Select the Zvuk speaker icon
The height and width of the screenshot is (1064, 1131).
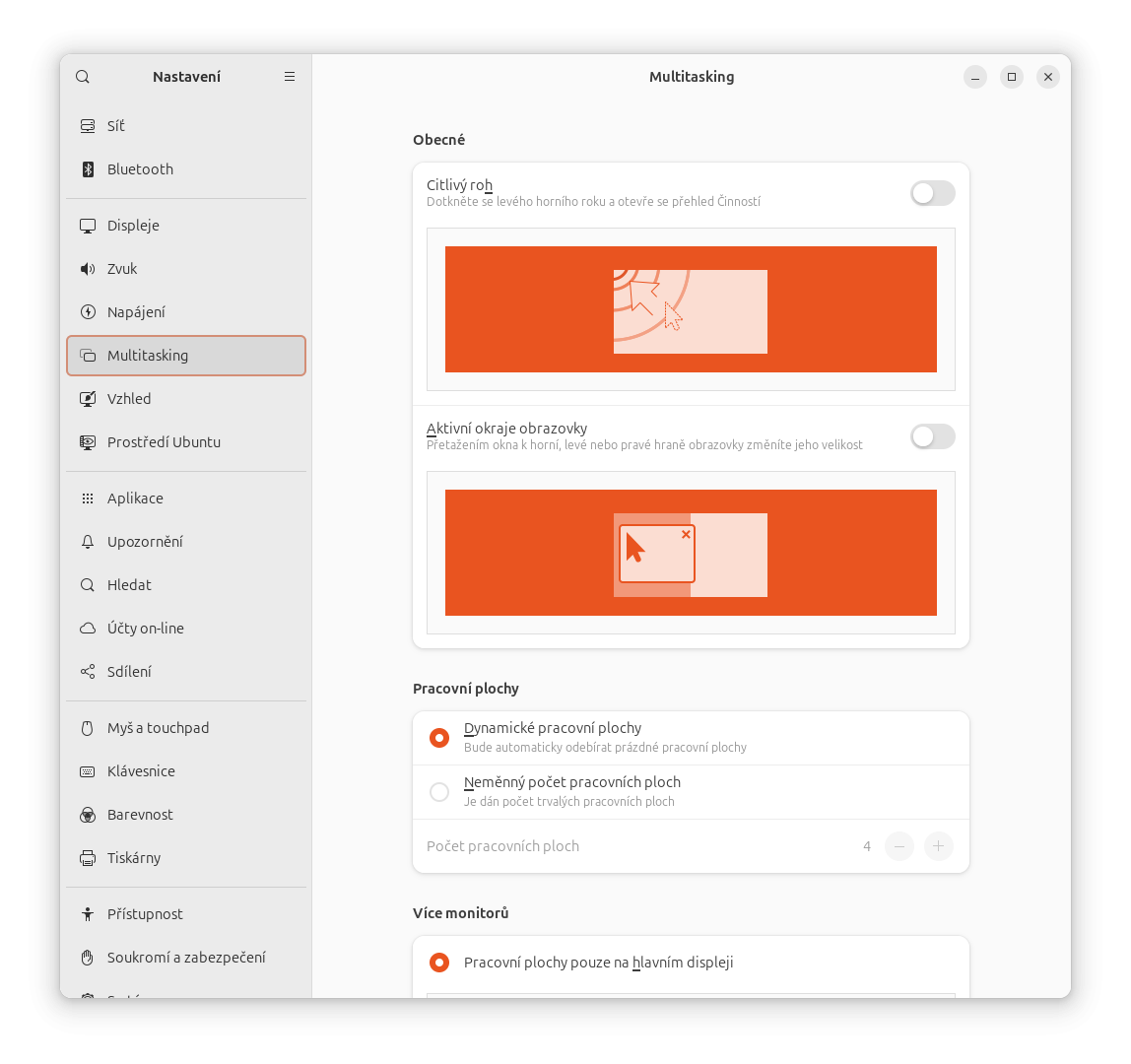(88, 269)
